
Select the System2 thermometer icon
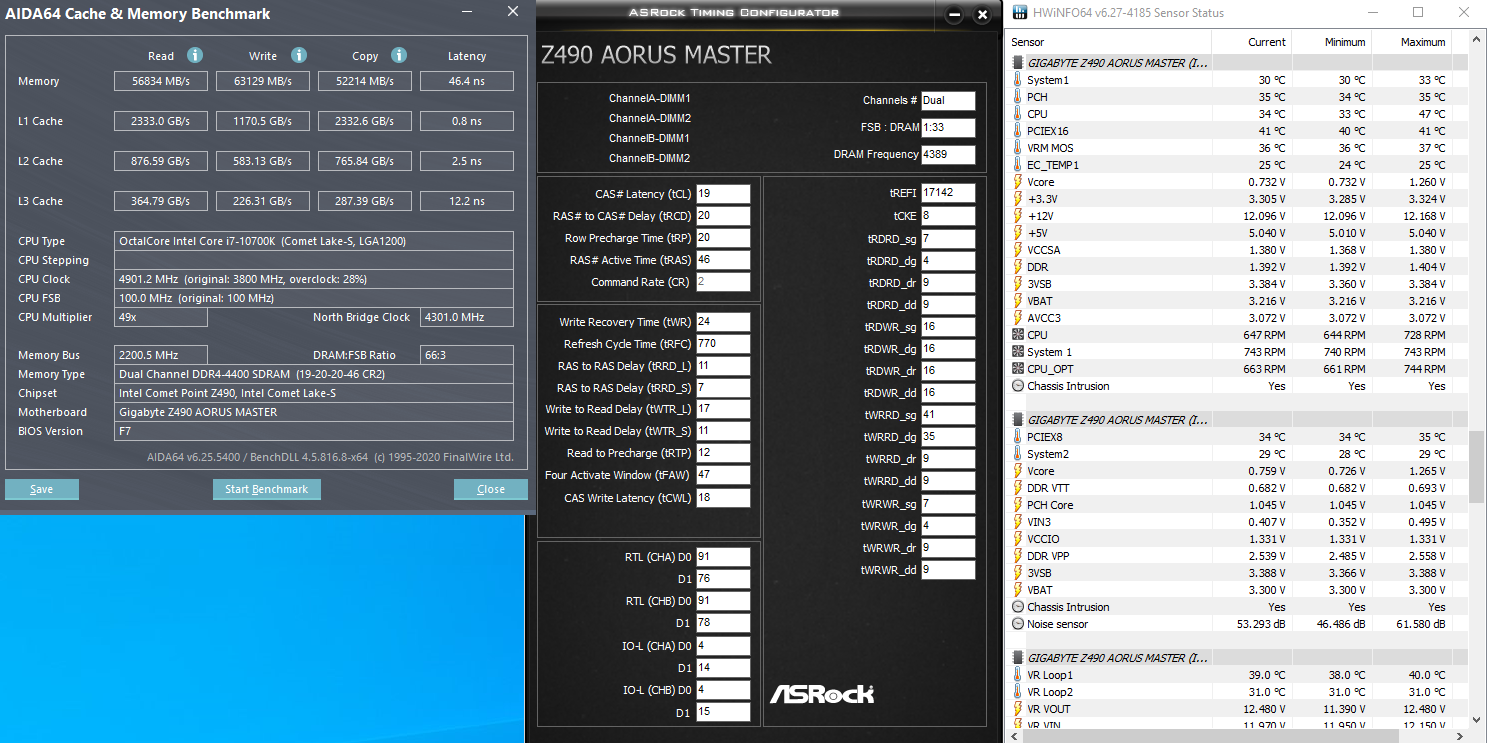[x=1018, y=454]
